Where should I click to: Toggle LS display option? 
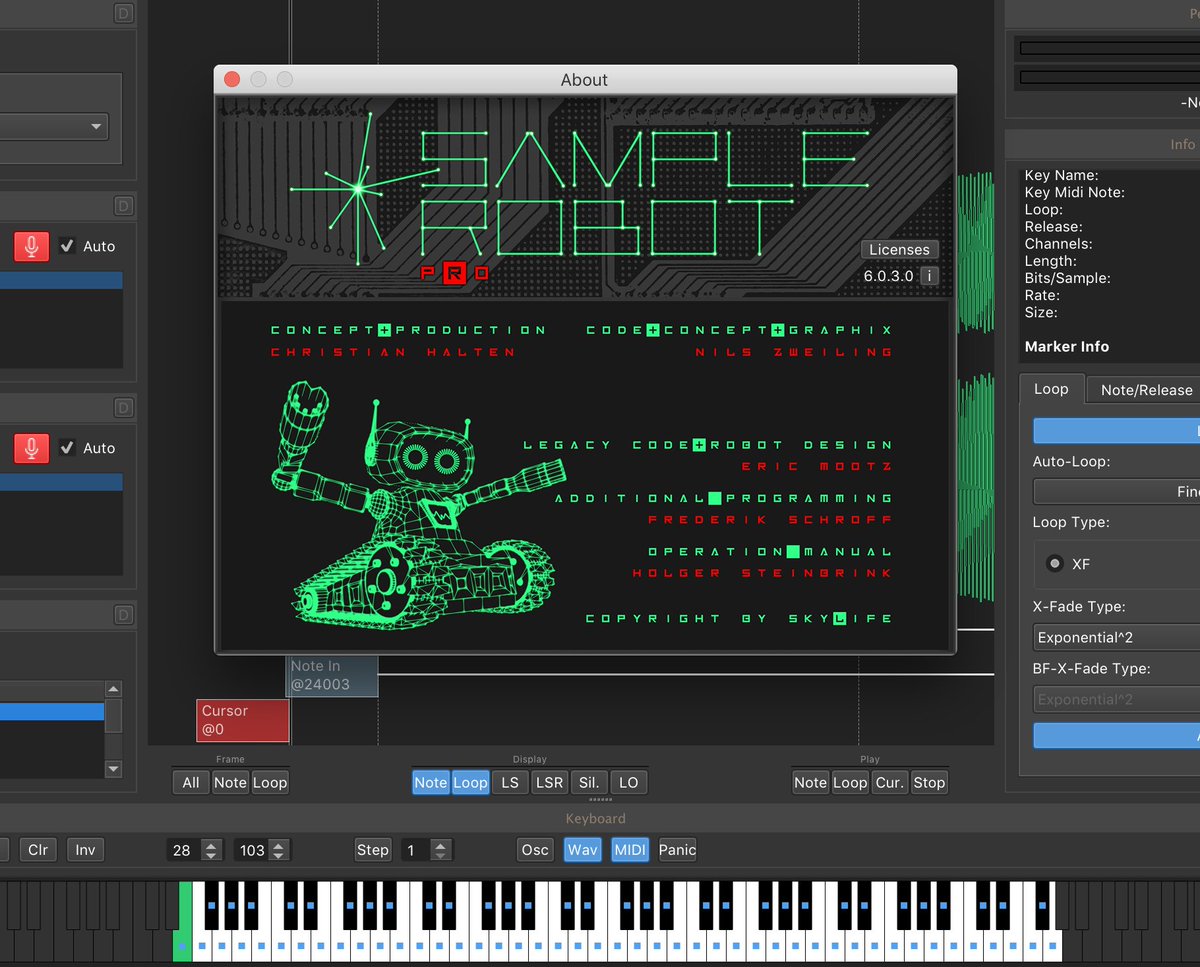click(x=510, y=782)
